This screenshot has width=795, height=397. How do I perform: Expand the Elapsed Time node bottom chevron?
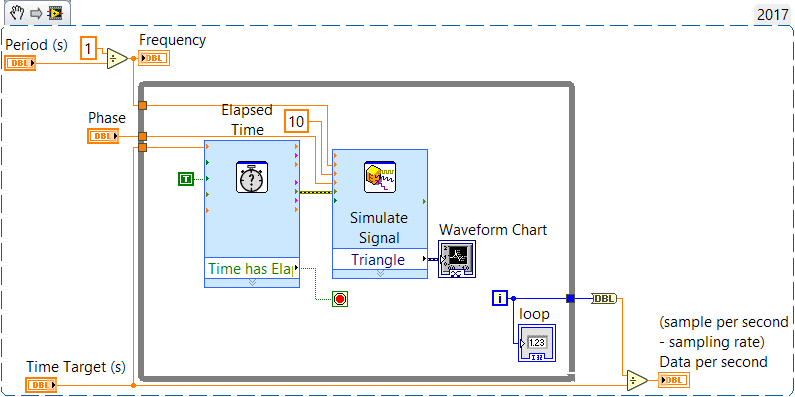click(x=252, y=282)
